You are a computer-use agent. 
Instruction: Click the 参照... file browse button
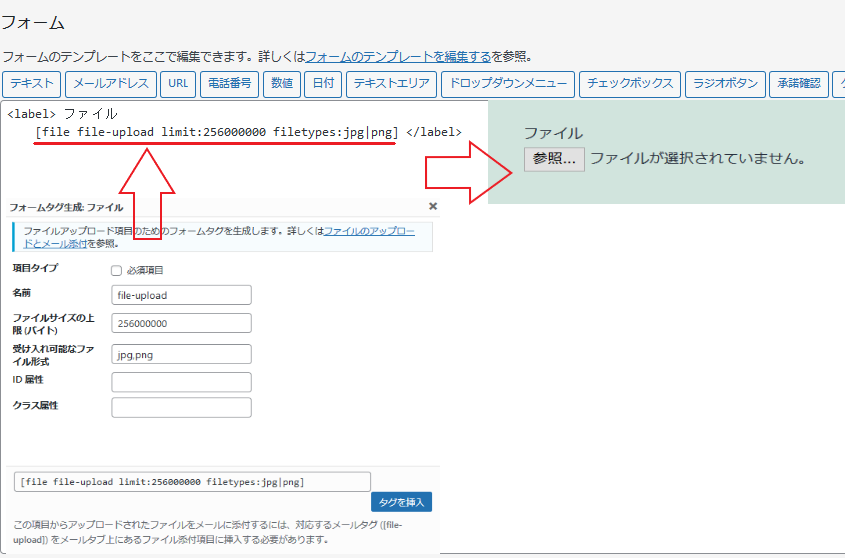pyautogui.click(x=554, y=158)
